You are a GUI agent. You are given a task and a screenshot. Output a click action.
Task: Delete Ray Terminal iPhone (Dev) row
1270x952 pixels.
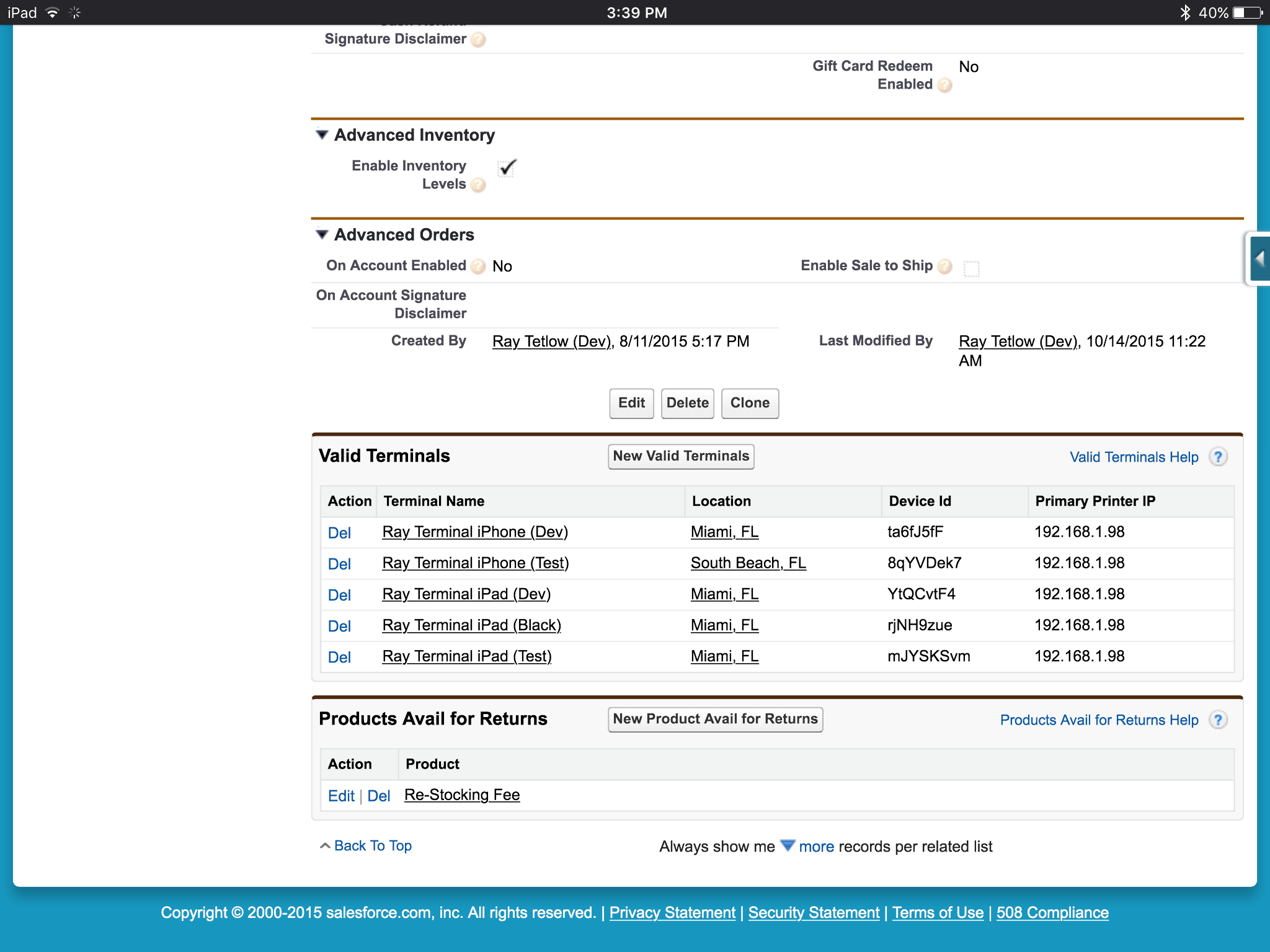tap(339, 533)
